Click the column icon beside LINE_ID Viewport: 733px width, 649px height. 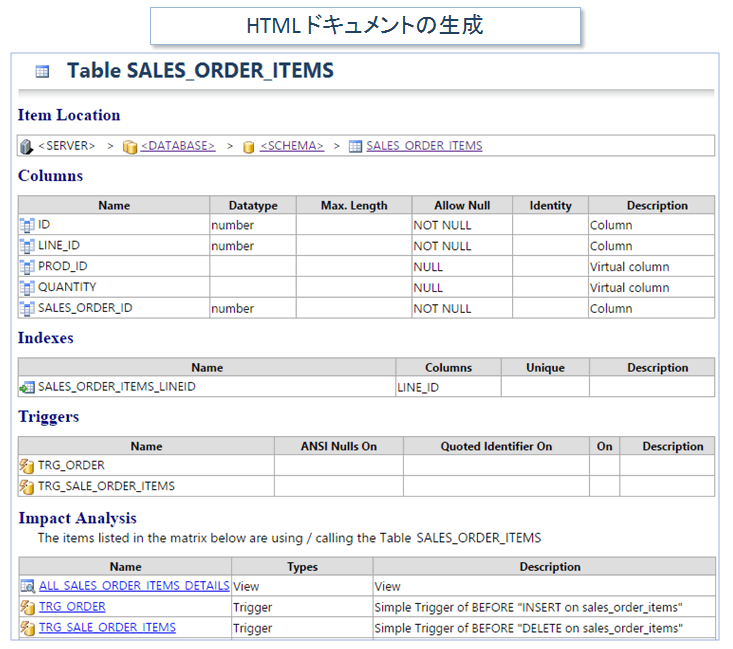pos(27,246)
